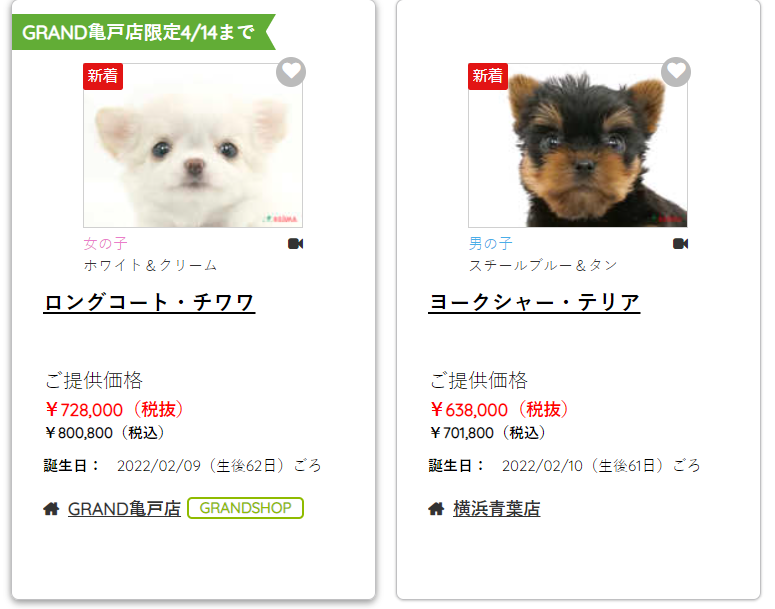Screen dimensions: 775x609
Task: Click the 女の子 gender label
Action: [x=105, y=243]
